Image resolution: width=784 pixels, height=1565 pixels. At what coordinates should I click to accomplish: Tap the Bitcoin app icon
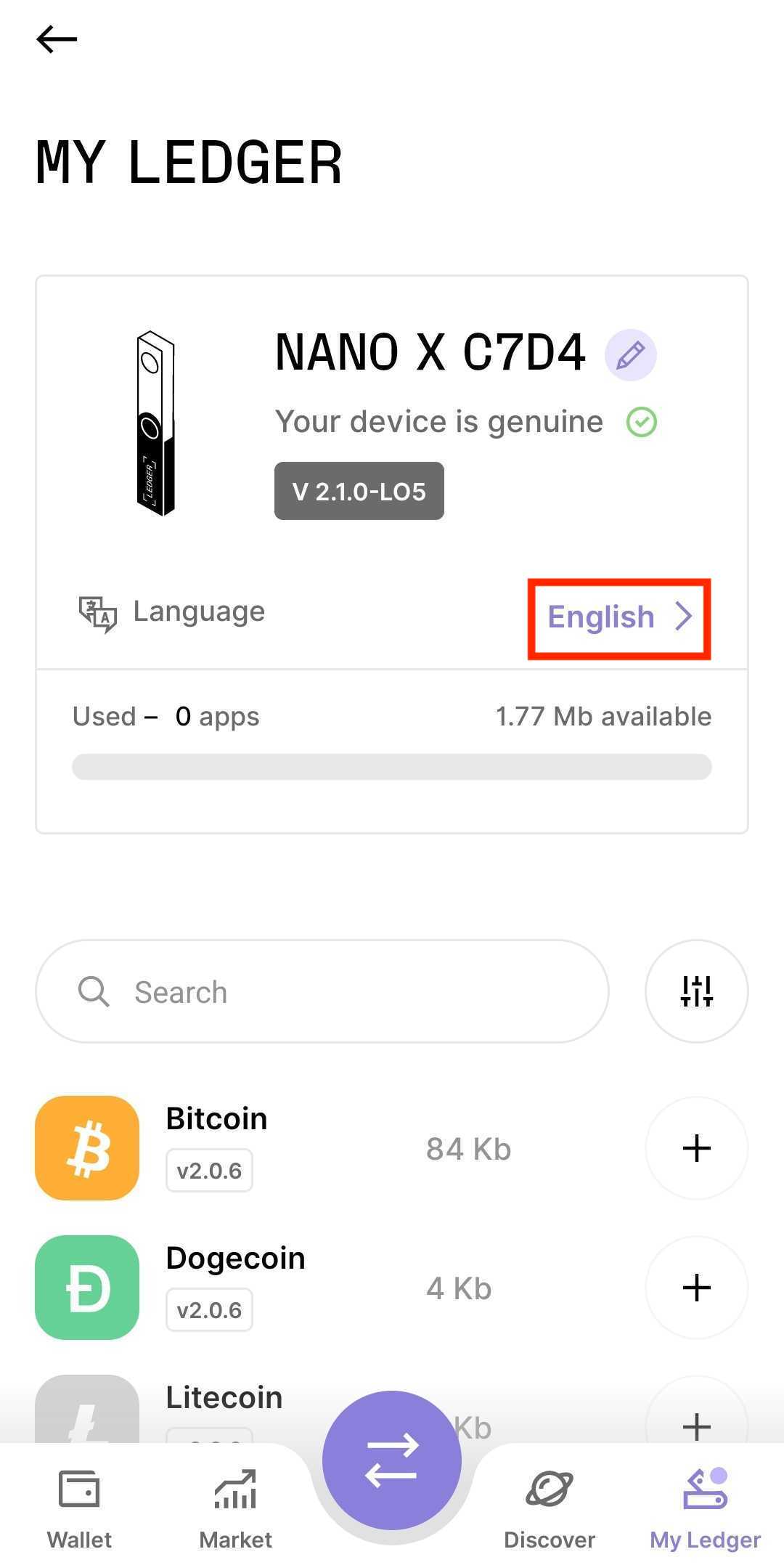click(87, 1148)
